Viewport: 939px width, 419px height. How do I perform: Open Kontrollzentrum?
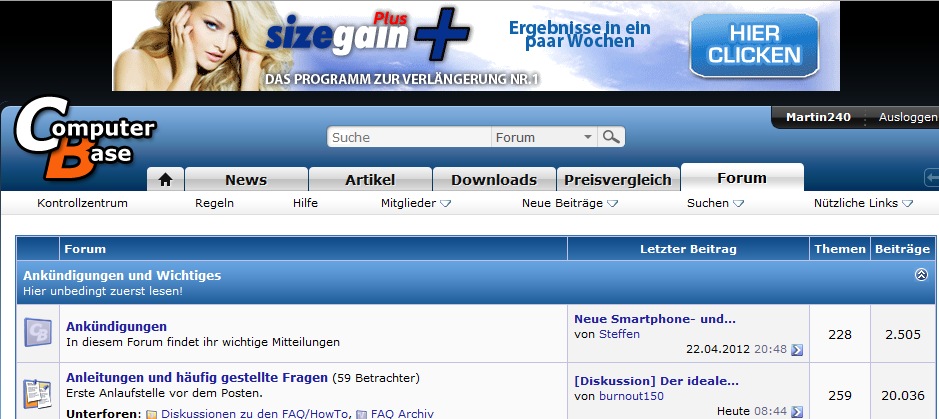[83, 203]
